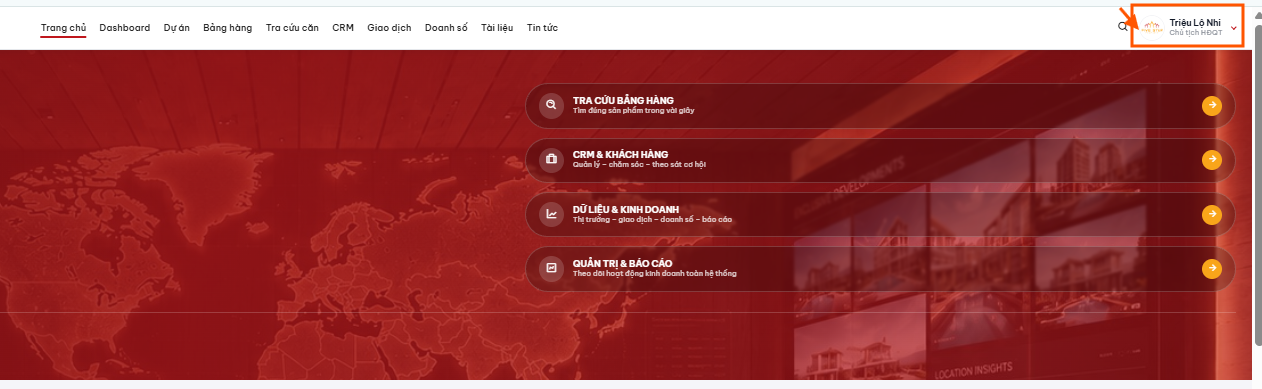The height and width of the screenshot is (389, 1262).
Task: Open Tra cứu căn menu item
Action: click(292, 27)
